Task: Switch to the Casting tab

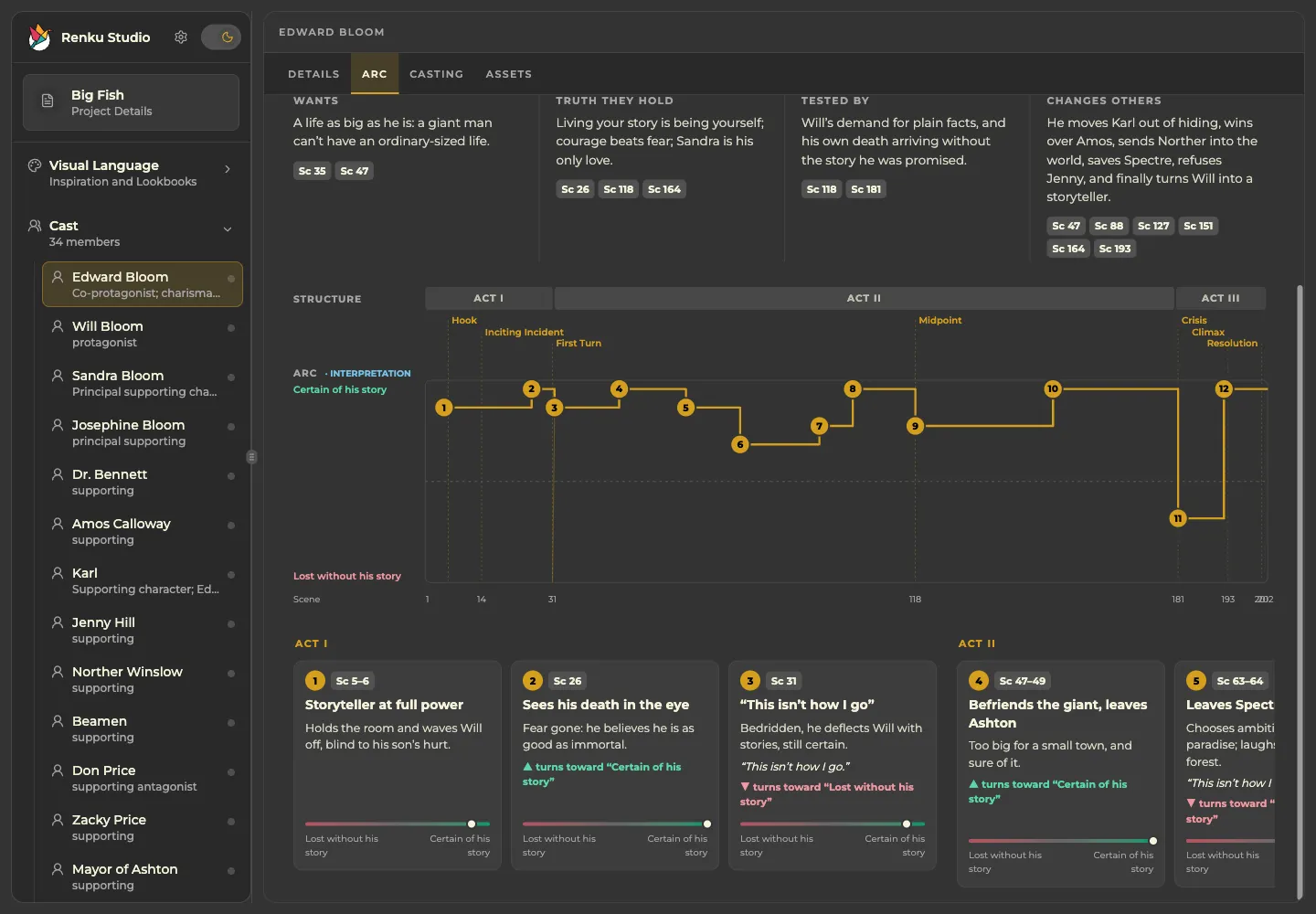Action: [436, 74]
